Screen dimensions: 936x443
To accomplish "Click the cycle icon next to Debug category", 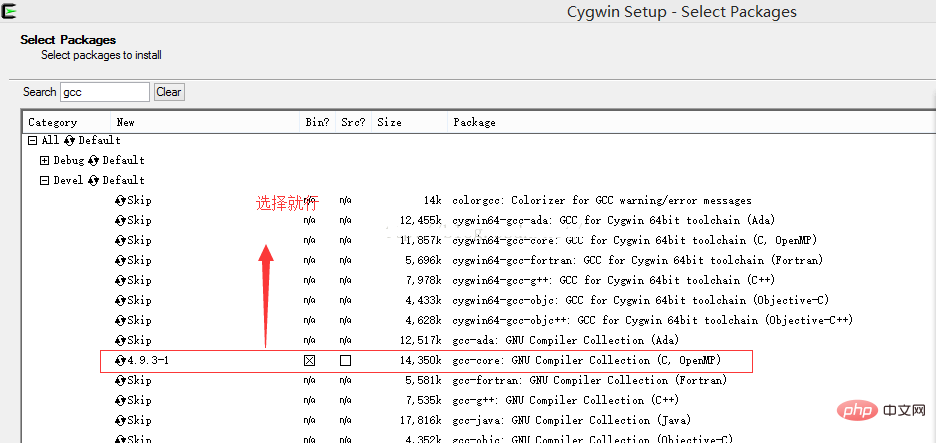I will click(93, 161).
